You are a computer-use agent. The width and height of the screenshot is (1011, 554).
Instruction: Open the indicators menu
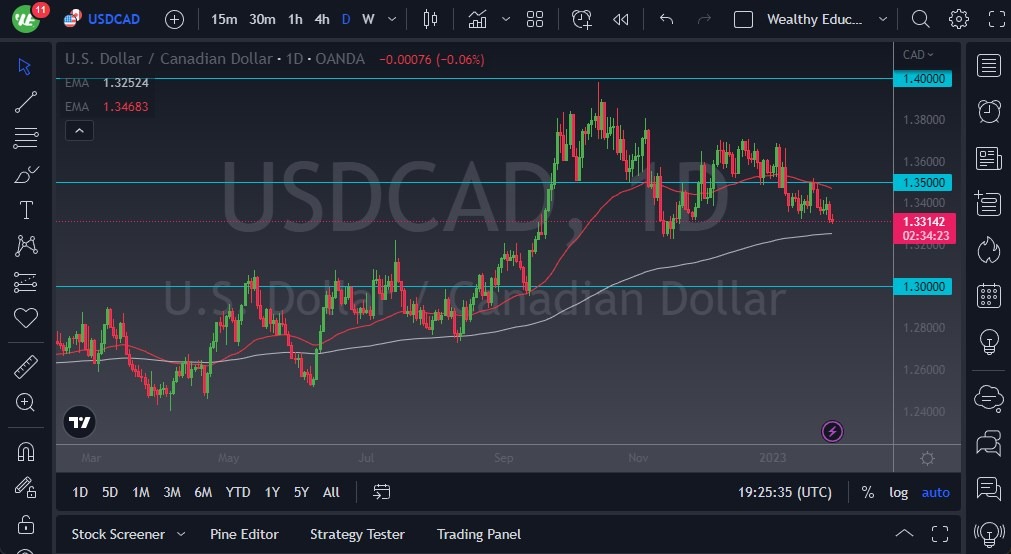click(x=478, y=19)
